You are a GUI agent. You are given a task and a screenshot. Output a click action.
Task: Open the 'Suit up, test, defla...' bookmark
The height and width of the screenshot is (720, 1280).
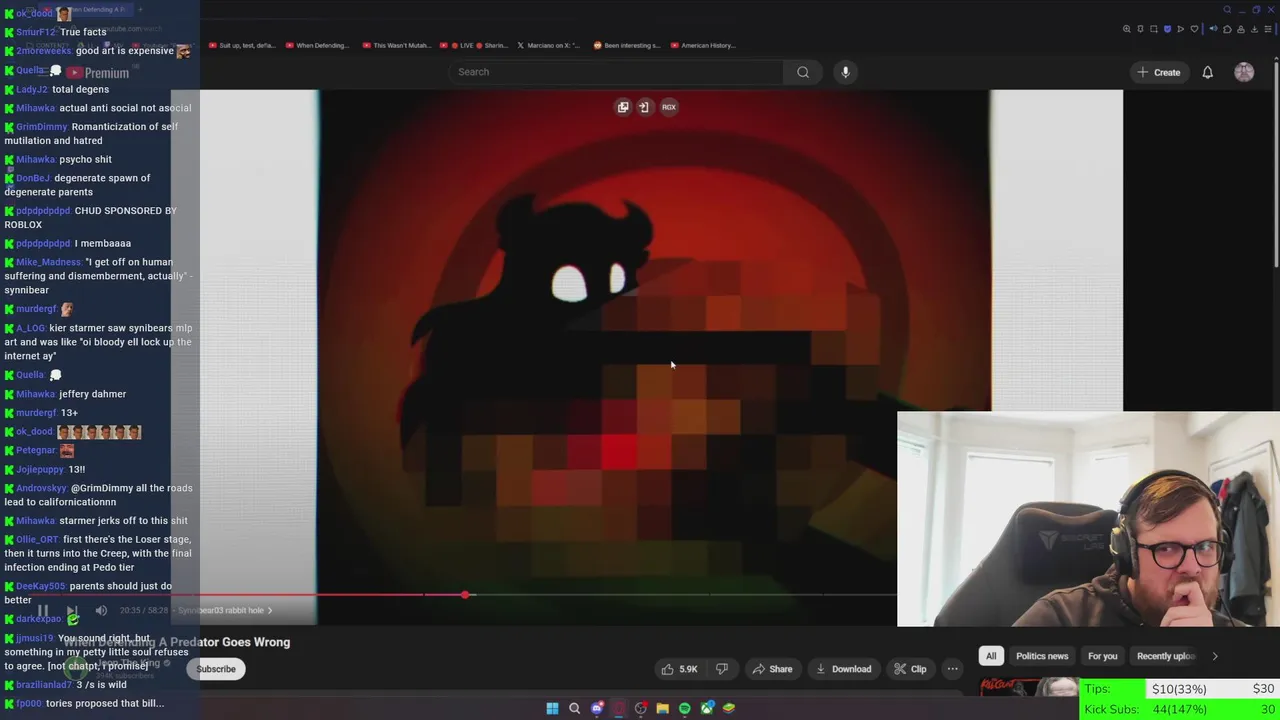[x=241, y=45]
